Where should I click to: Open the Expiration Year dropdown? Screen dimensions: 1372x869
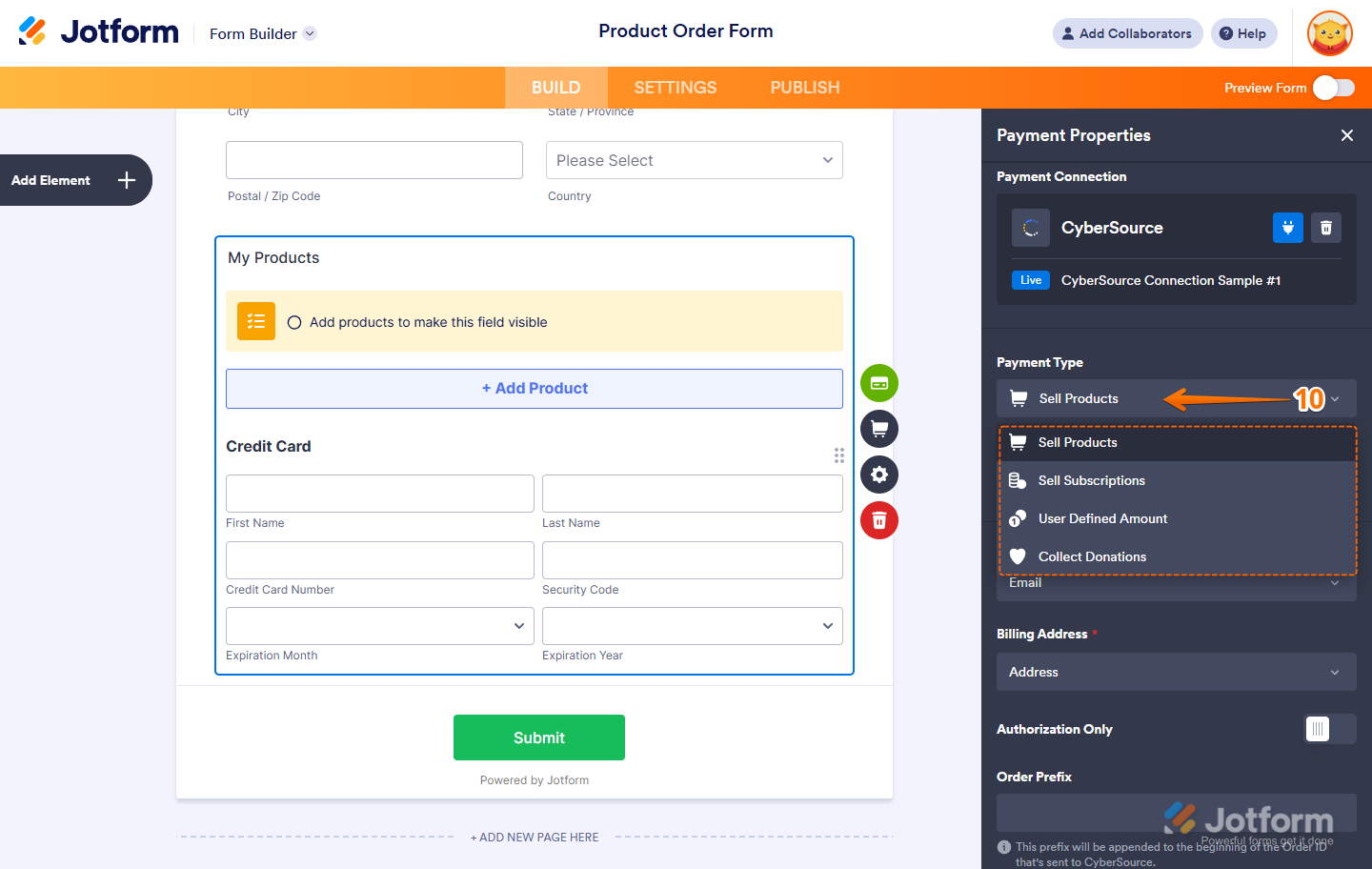point(693,626)
